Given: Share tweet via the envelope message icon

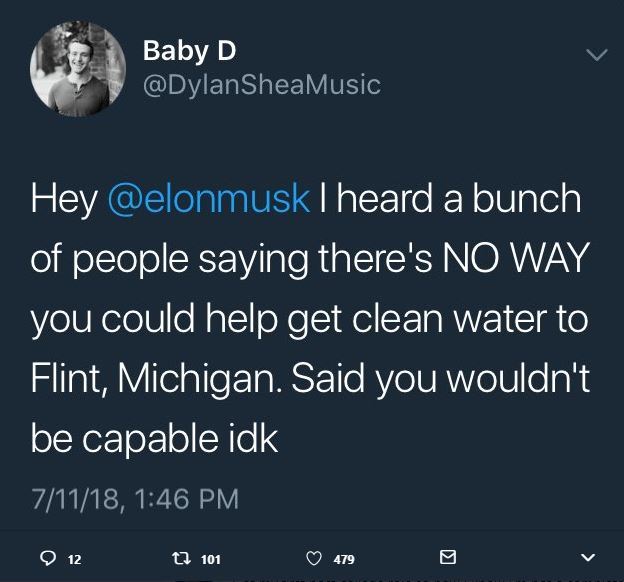Looking at the screenshot, I should [x=448, y=557].
